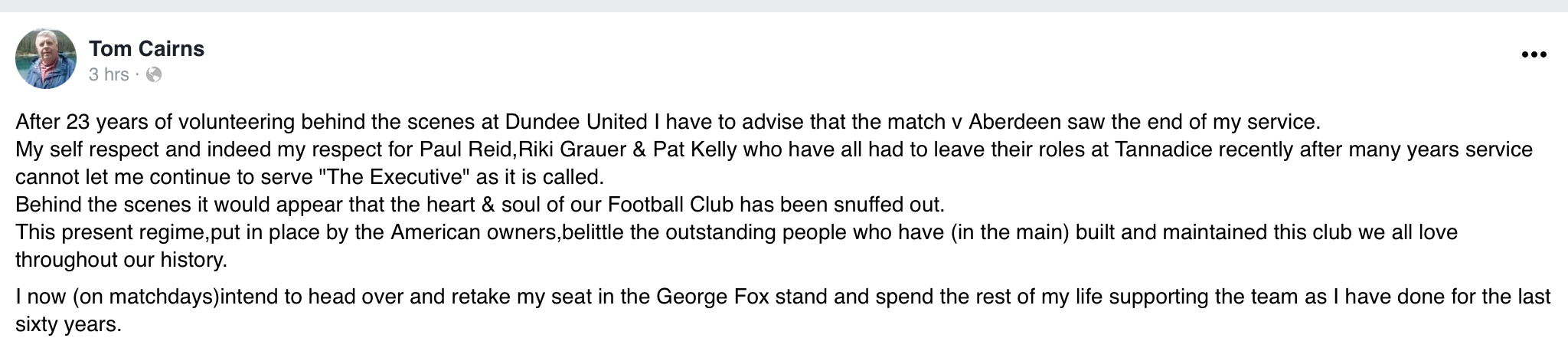Open the three-dot post options menu

pyautogui.click(x=1534, y=54)
